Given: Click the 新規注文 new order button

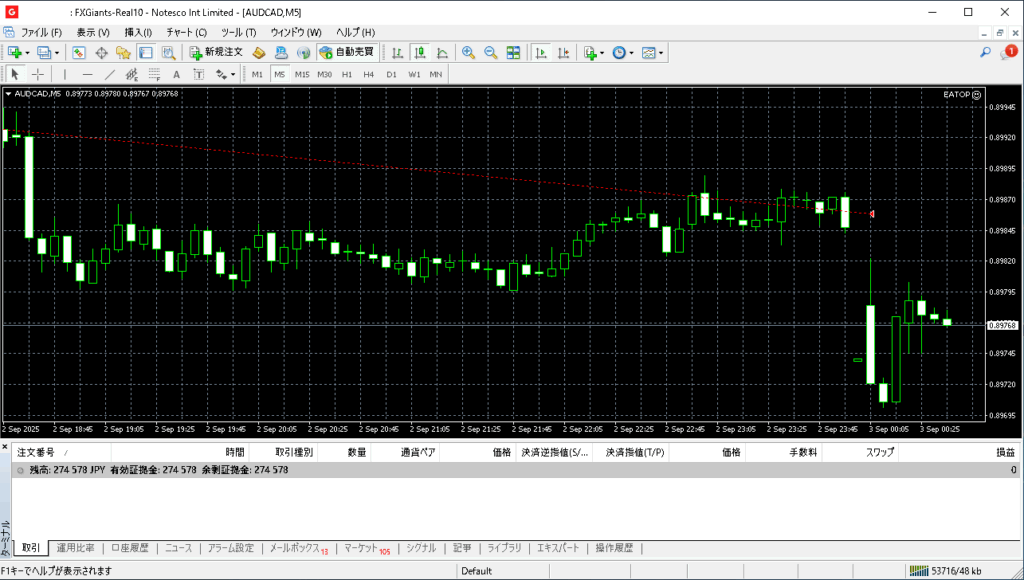Looking at the screenshot, I should pos(215,52).
